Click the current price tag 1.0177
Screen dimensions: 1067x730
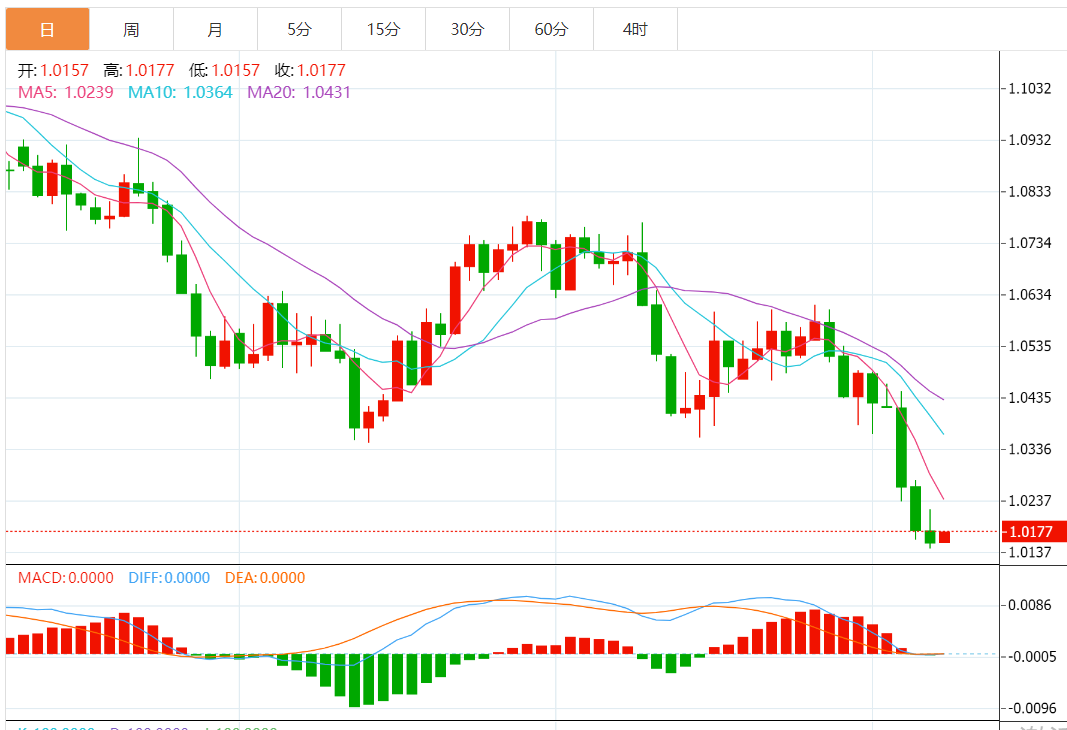pyautogui.click(x=1034, y=532)
